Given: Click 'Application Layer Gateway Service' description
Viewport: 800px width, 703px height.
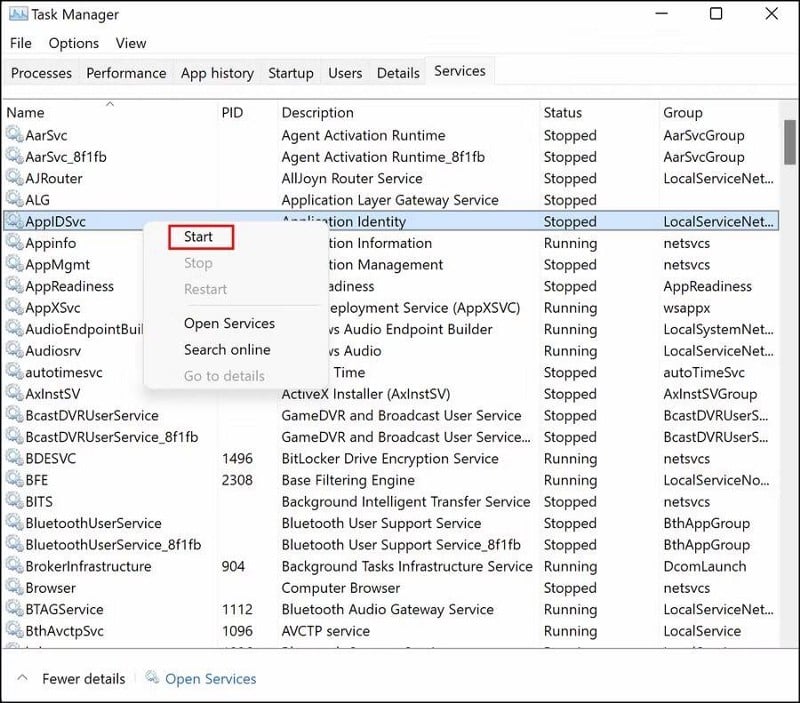Looking at the screenshot, I should coord(390,200).
